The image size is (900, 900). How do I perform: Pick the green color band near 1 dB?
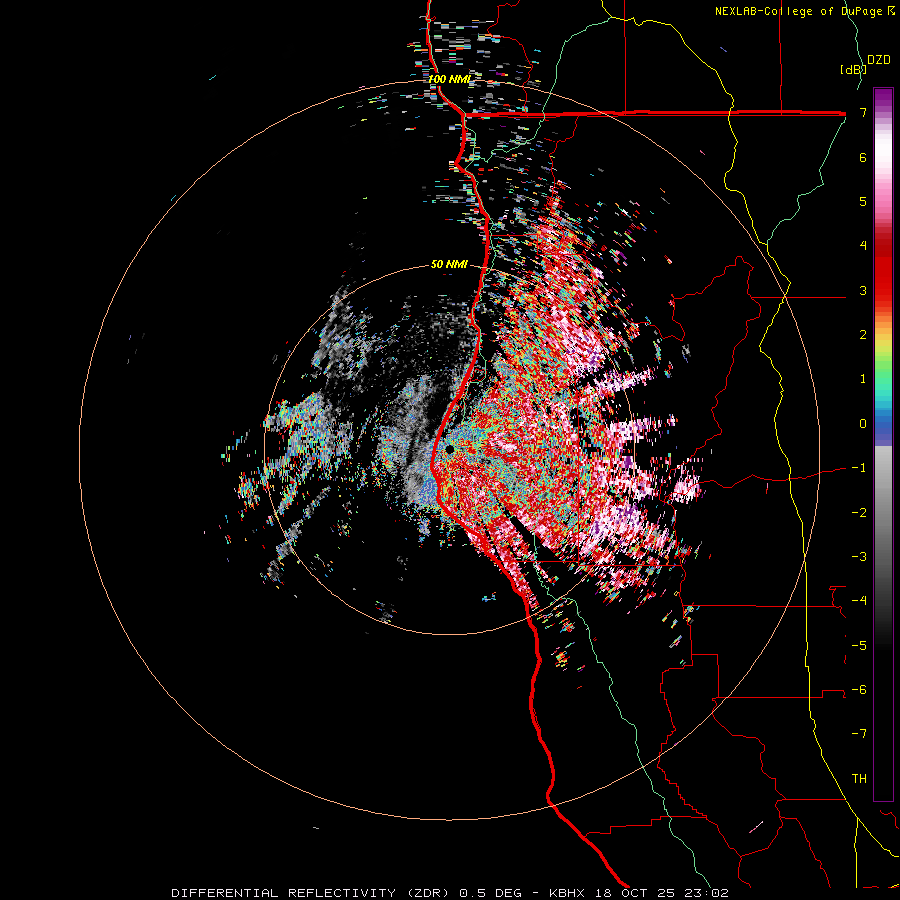883,379
